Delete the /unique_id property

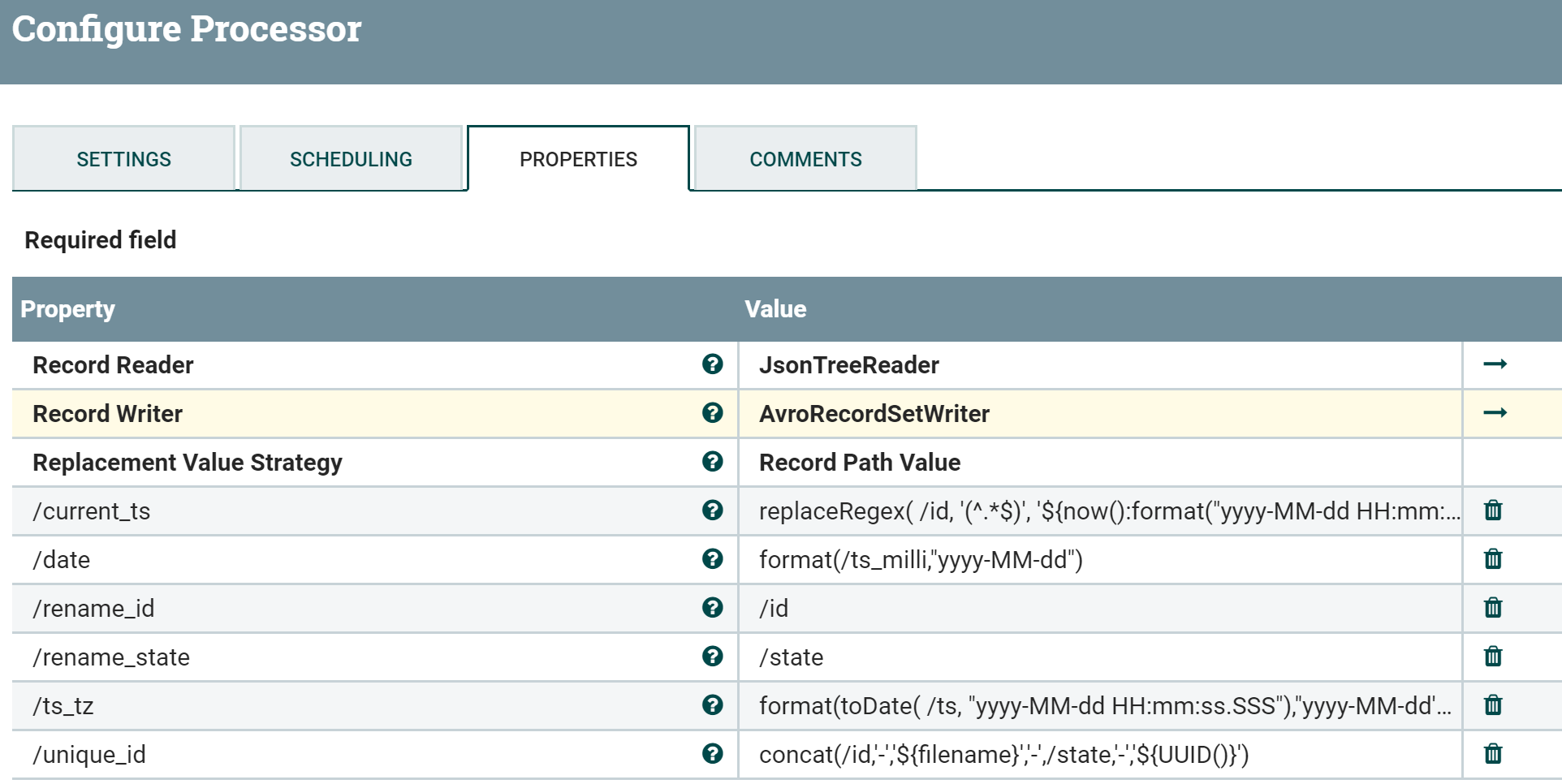(1494, 754)
